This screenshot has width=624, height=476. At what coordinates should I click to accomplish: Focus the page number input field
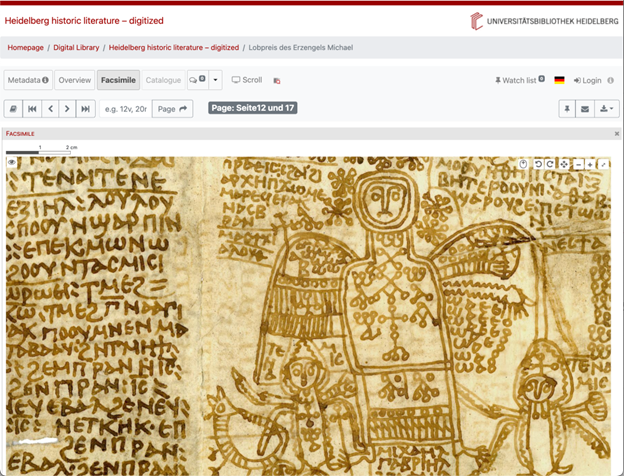126,109
